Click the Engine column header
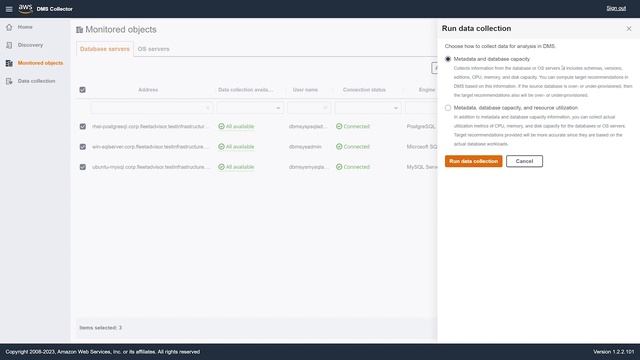 coord(427,90)
